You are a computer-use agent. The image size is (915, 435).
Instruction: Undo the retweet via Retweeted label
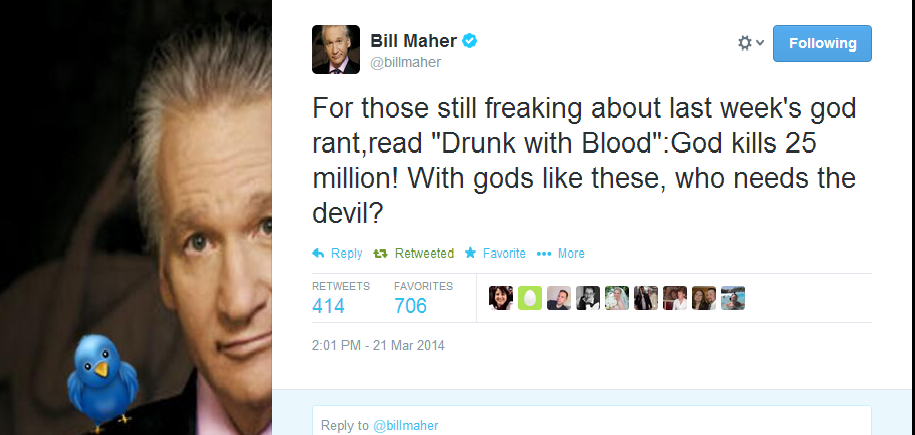(x=424, y=253)
